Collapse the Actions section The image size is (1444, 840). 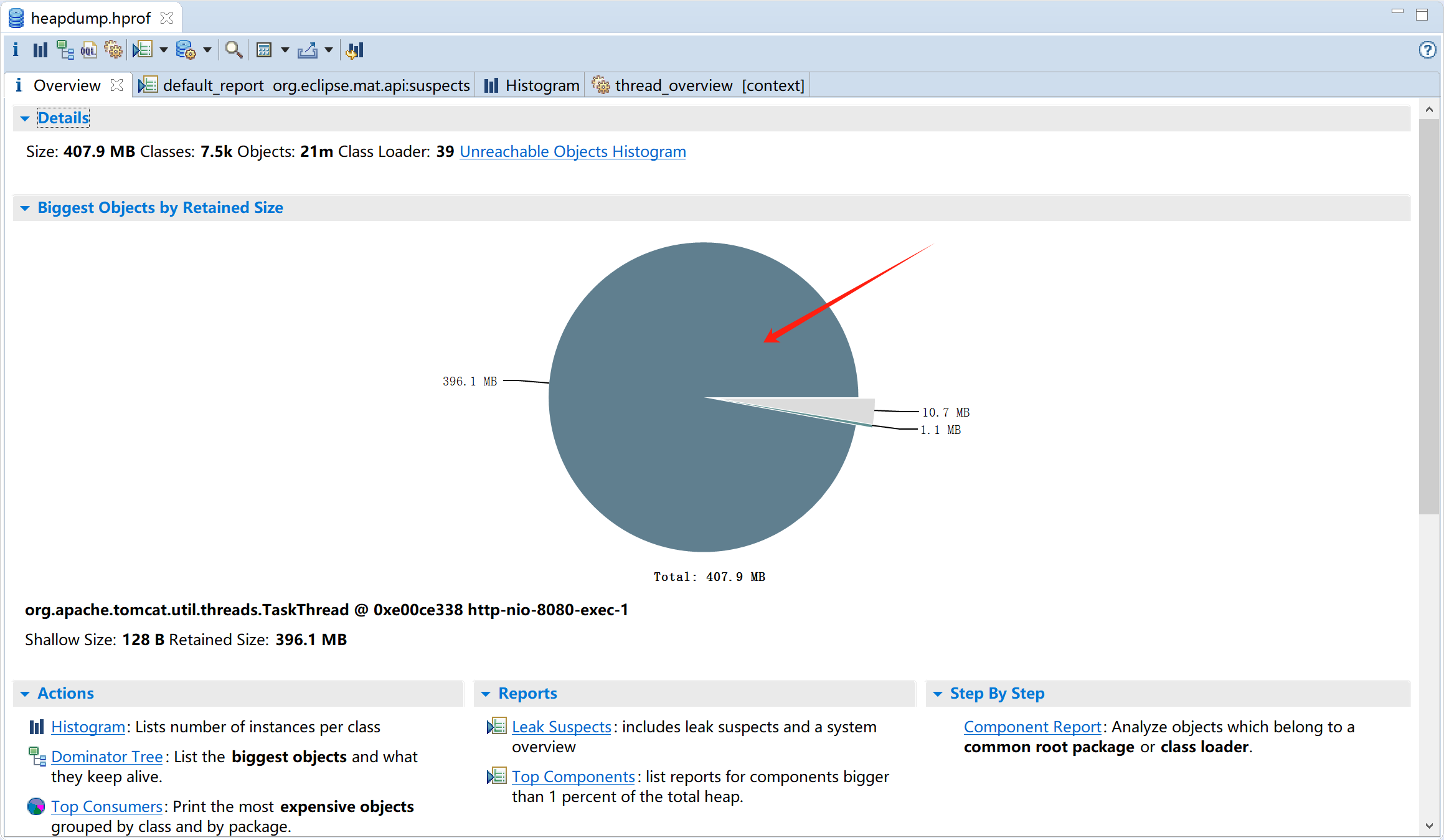click(x=25, y=694)
